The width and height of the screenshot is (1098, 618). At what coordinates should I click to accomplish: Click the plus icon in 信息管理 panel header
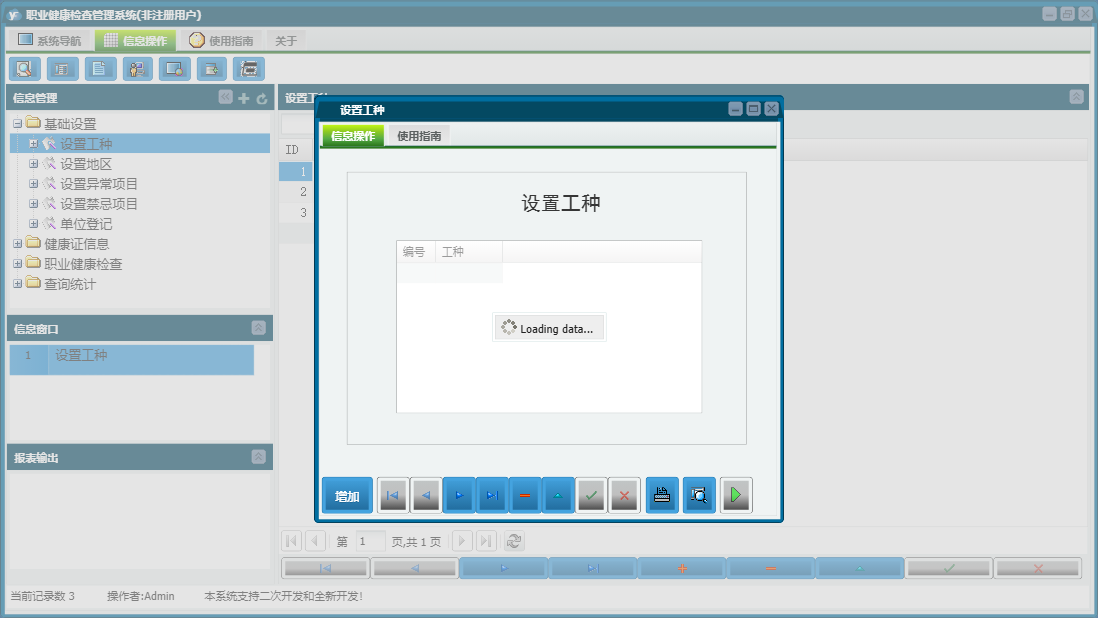coord(244,99)
